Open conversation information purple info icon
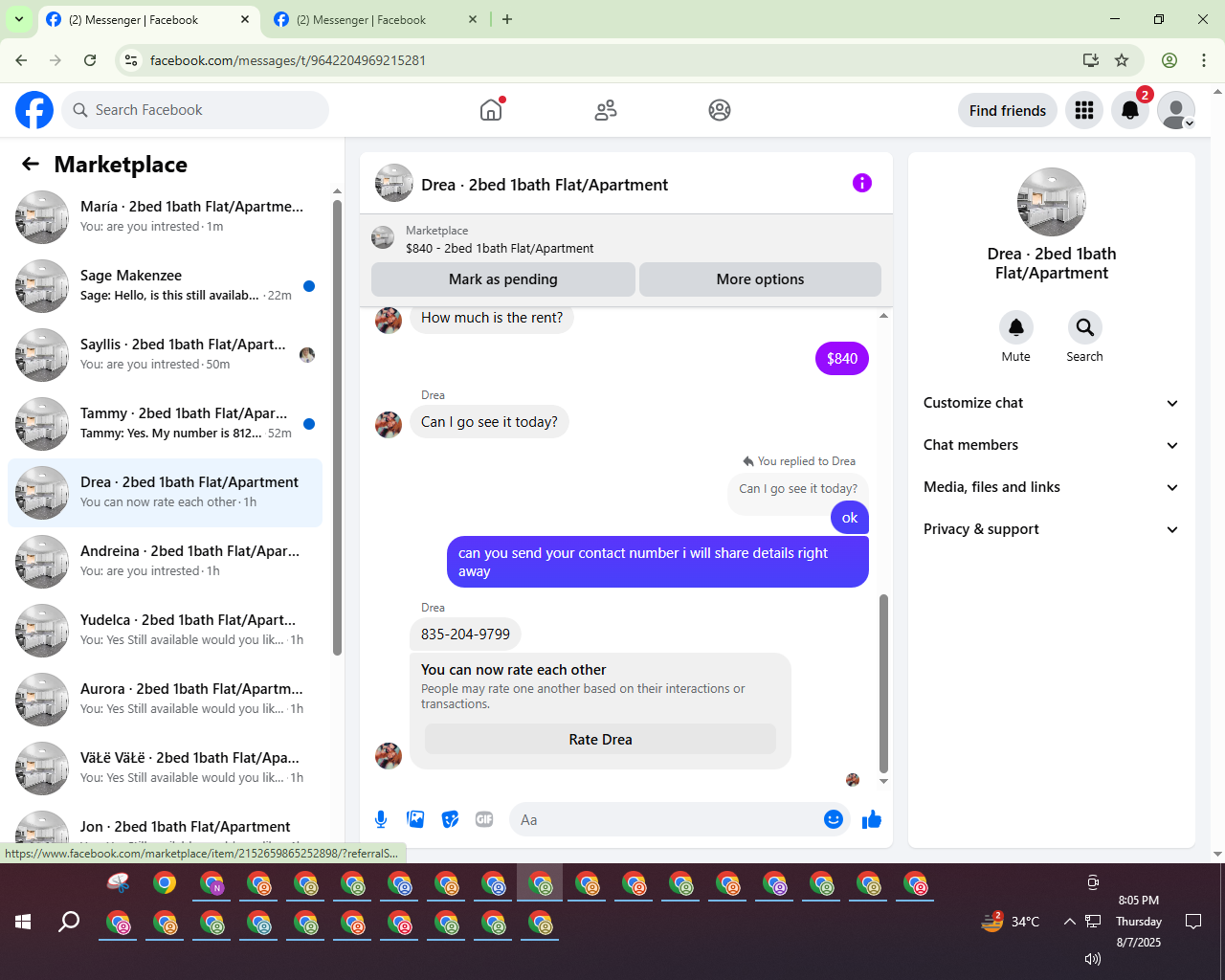Screen dimensions: 1225x980 tap(862, 183)
